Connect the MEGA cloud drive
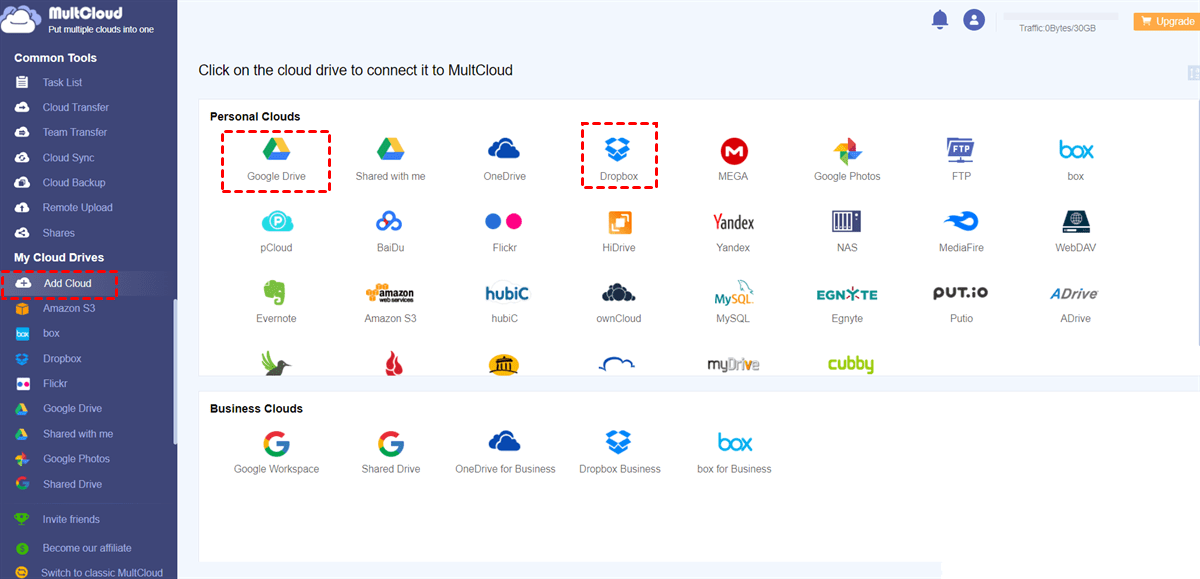The width and height of the screenshot is (1200, 579). [x=733, y=160]
